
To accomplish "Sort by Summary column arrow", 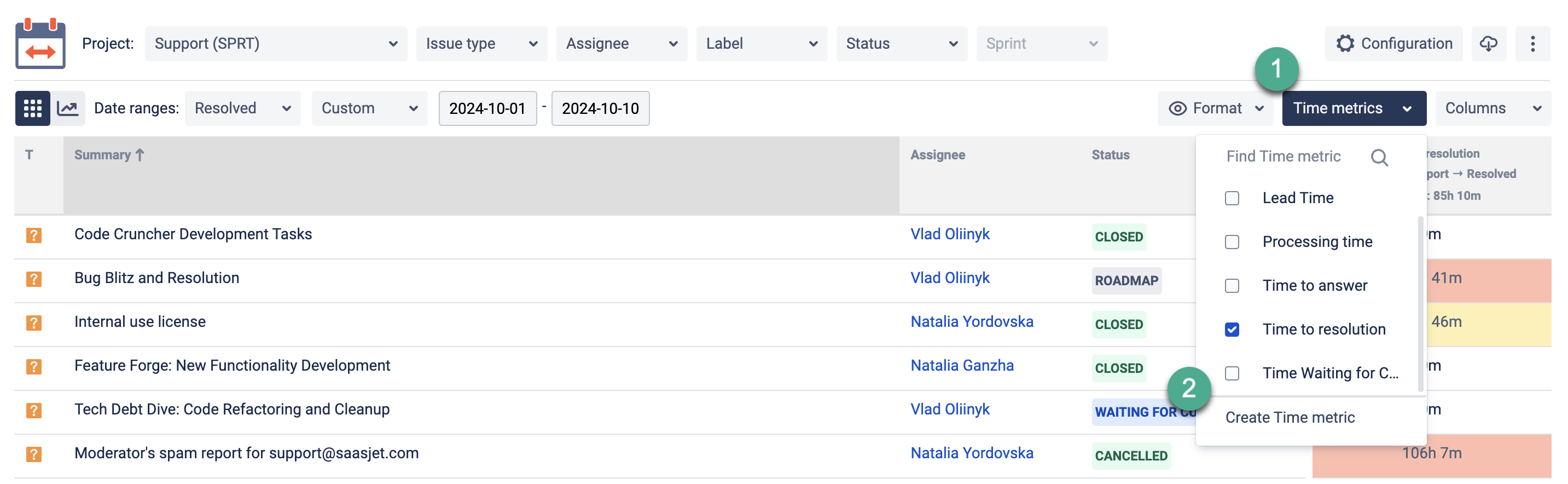I will [x=140, y=155].
